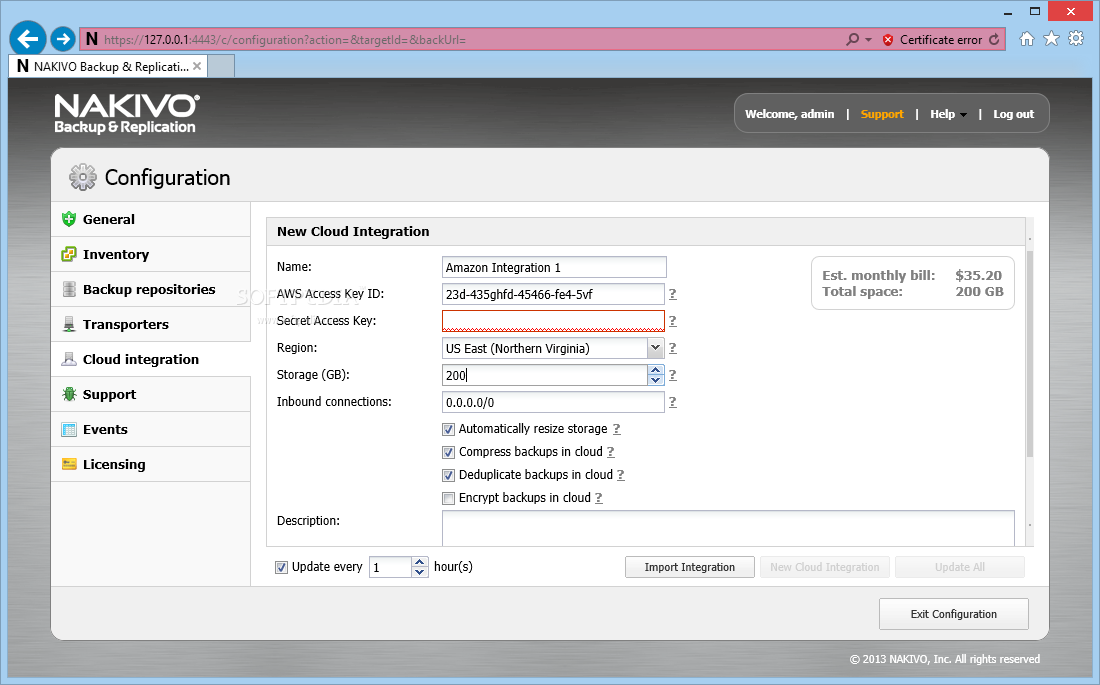The width and height of the screenshot is (1100, 685).
Task: Select Licensing in the sidebar
Action: click(x=151, y=464)
